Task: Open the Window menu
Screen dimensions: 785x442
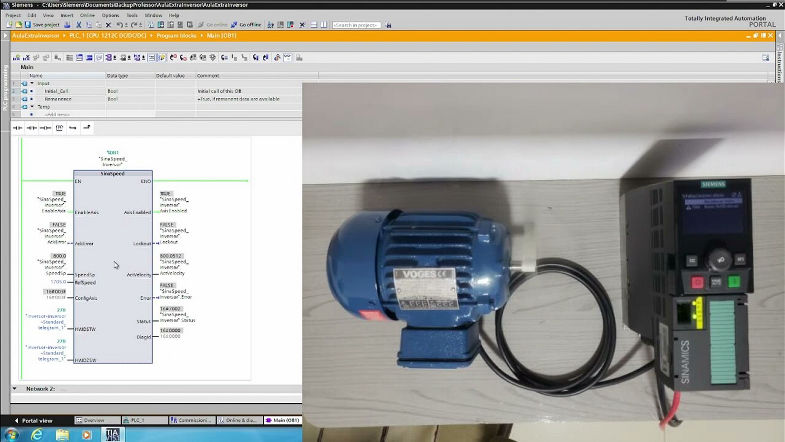Action: 153,16
